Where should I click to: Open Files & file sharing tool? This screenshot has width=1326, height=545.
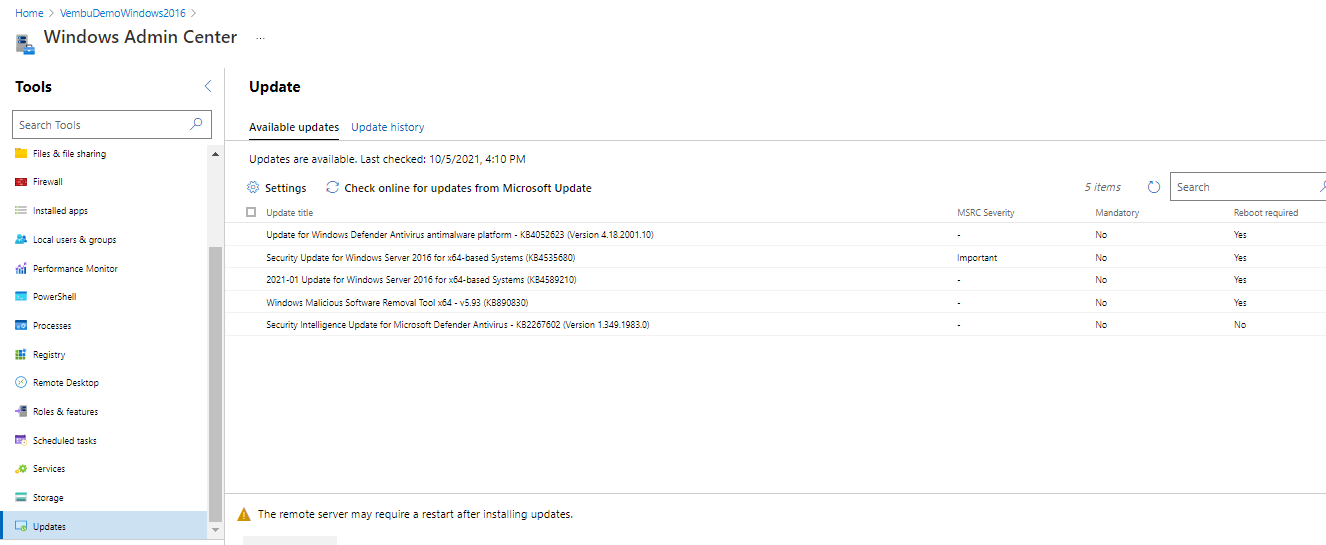(69, 154)
